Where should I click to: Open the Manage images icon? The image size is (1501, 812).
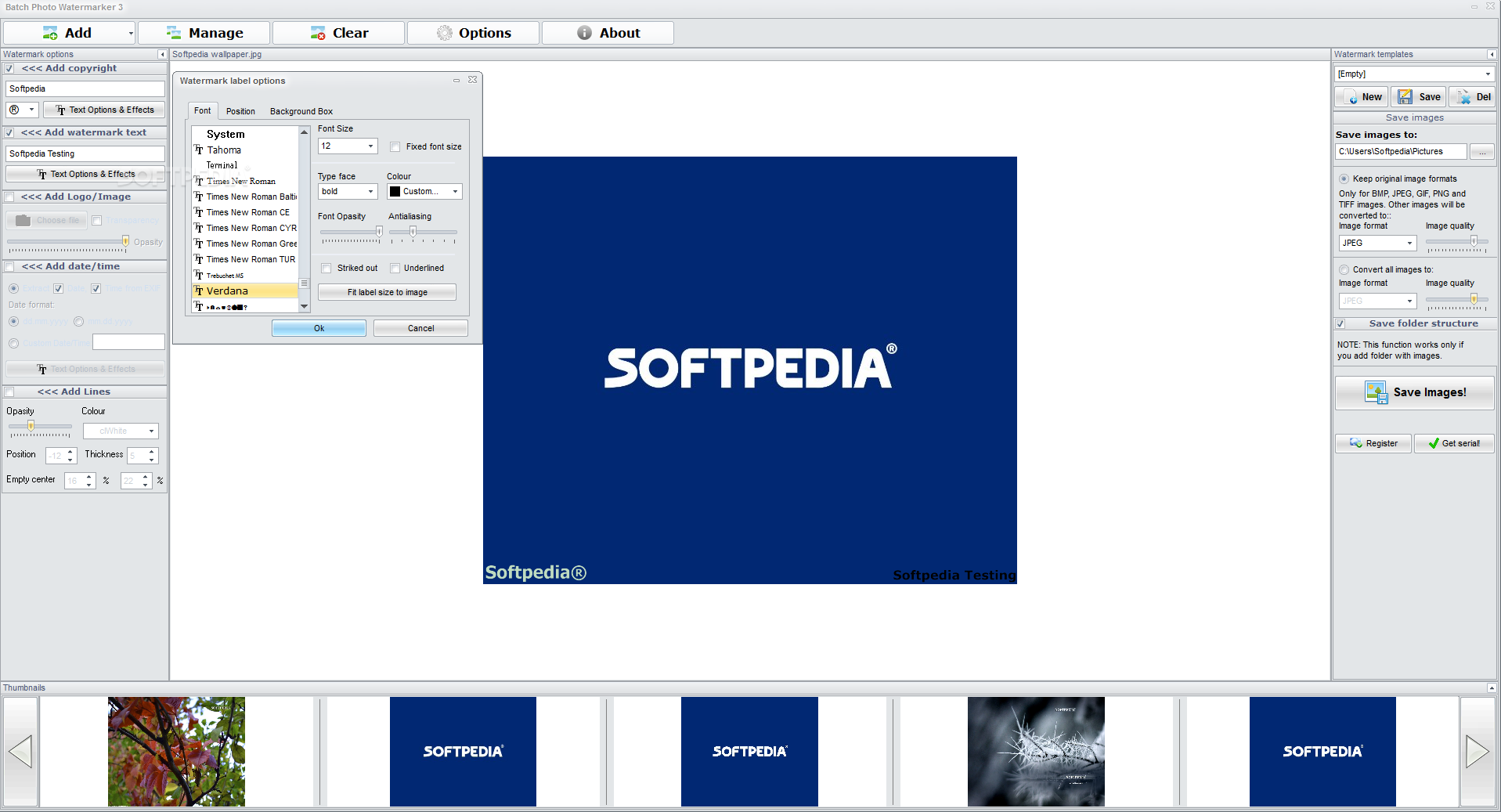point(174,33)
